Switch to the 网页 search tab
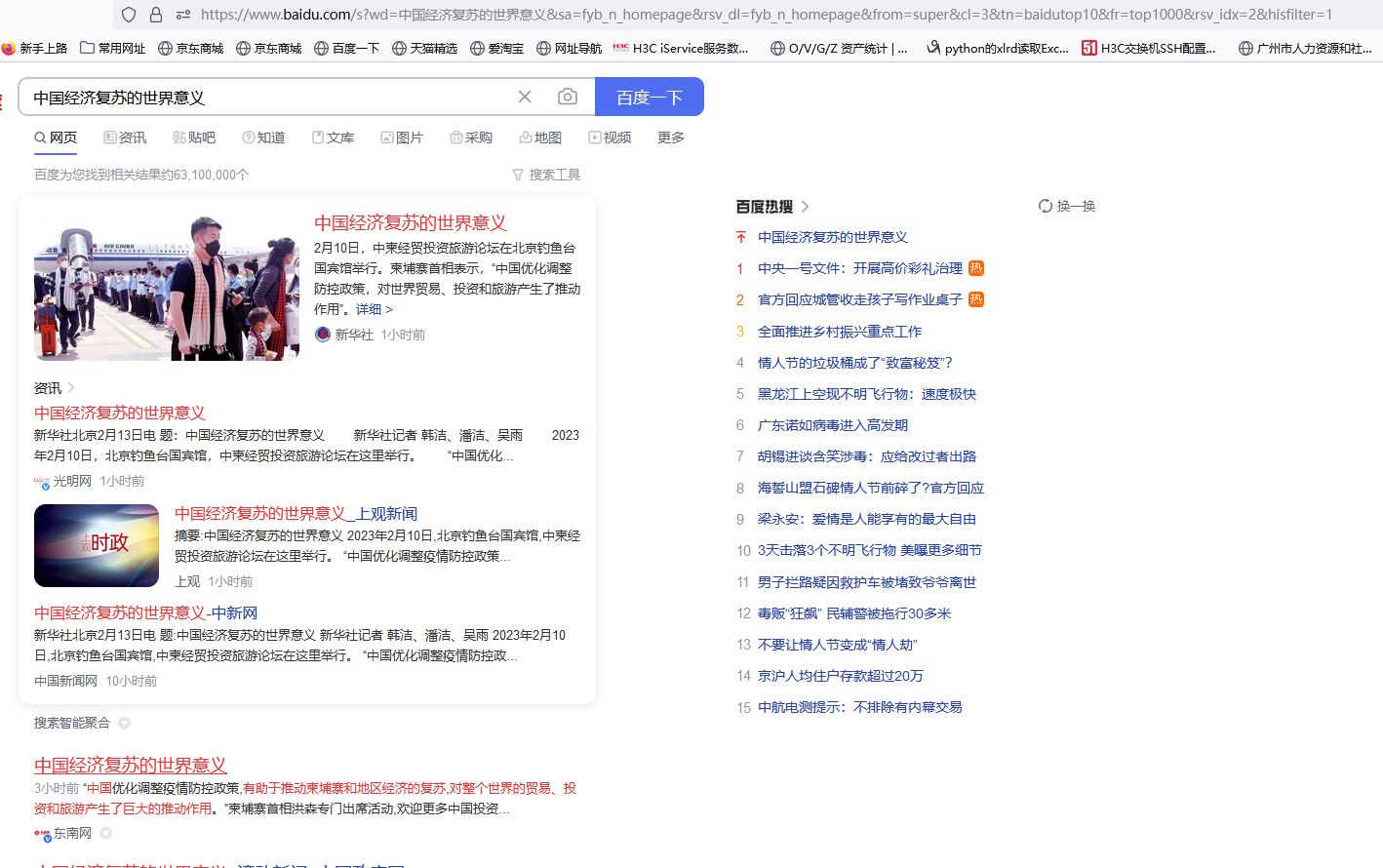This screenshot has width=1383, height=868. pos(56,138)
